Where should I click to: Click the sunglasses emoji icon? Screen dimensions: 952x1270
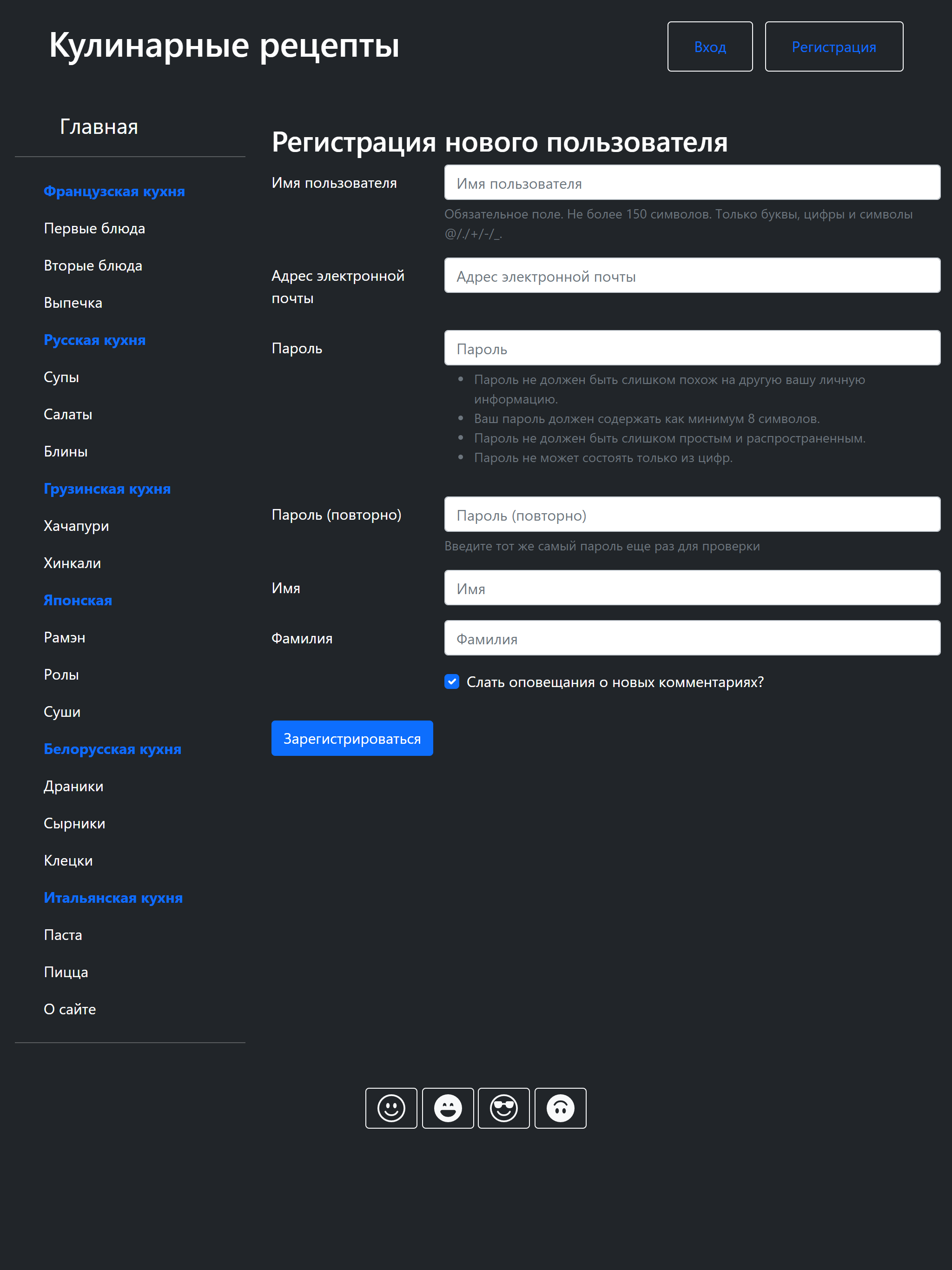pyautogui.click(x=503, y=1108)
